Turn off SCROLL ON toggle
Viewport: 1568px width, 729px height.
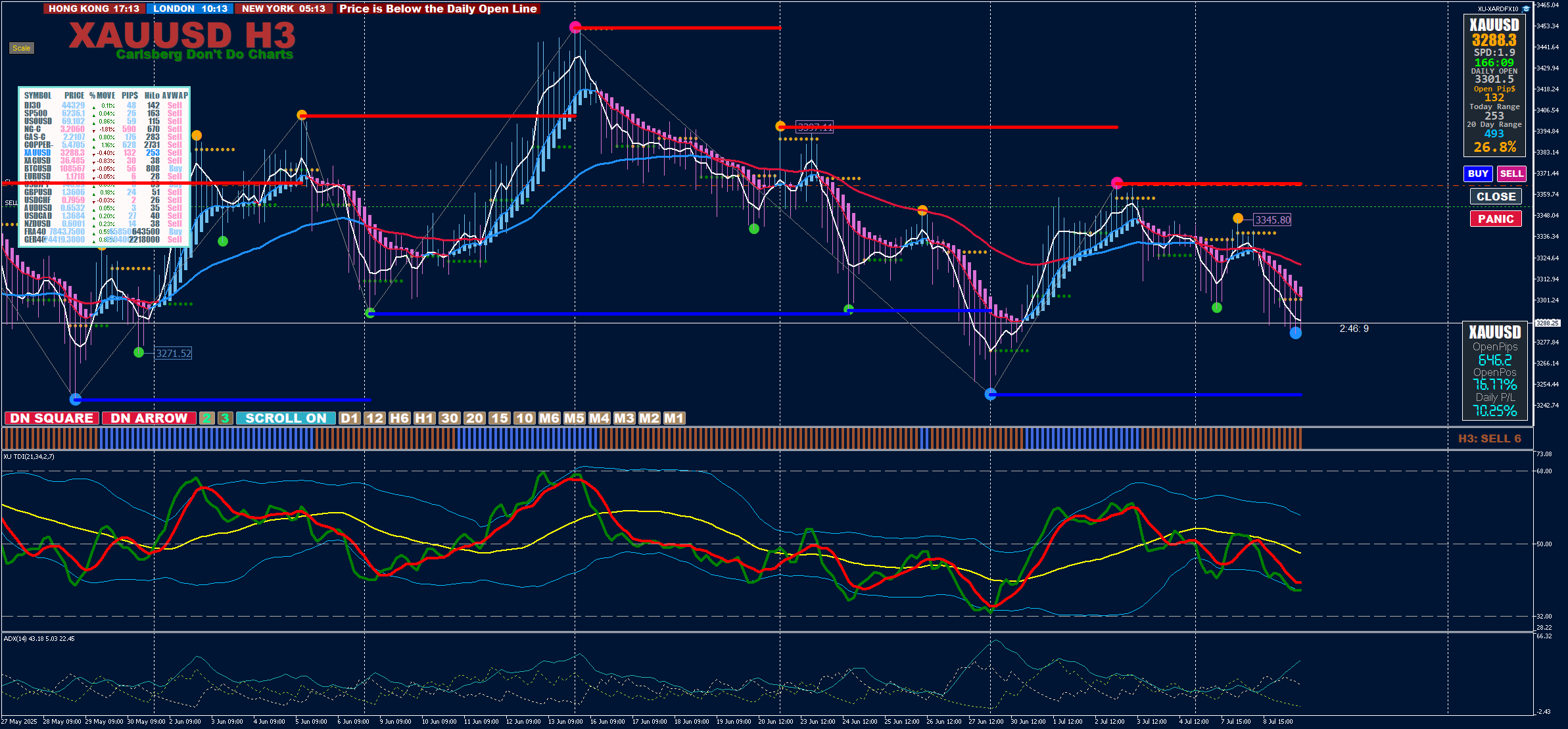pos(285,418)
